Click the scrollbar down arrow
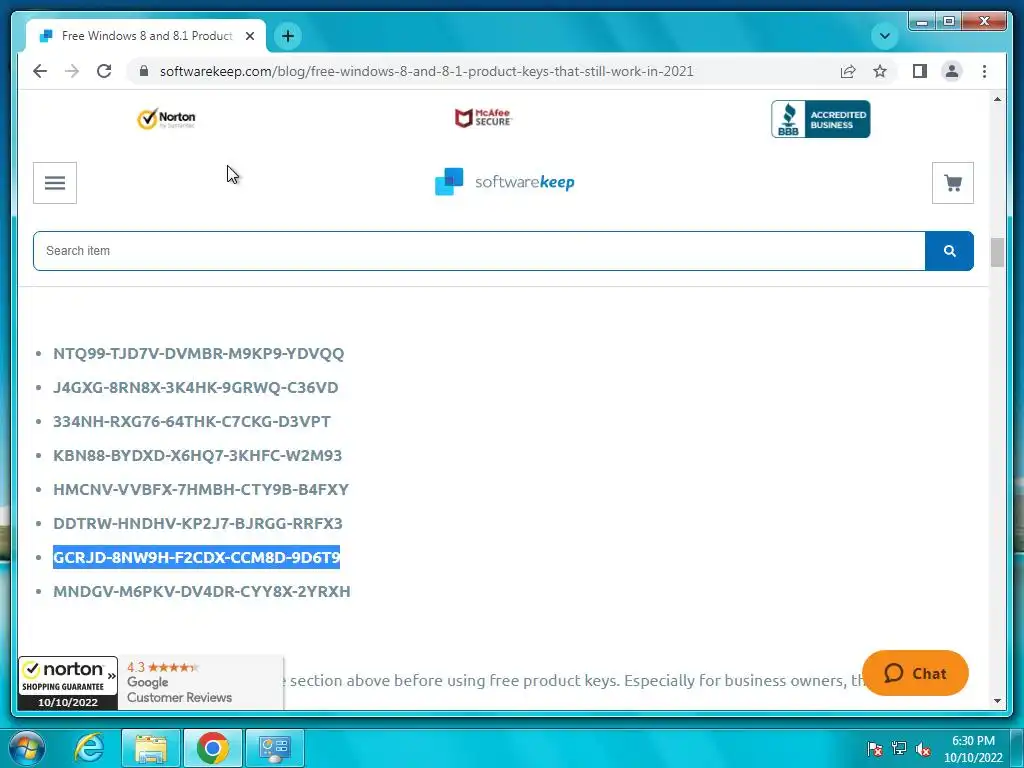This screenshot has width=1024, height=768. coord(997,701)
